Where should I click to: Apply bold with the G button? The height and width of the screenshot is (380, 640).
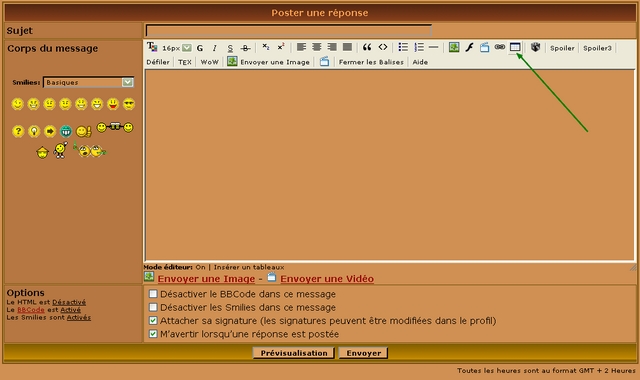pyautogui.click(x=200, y=48)
